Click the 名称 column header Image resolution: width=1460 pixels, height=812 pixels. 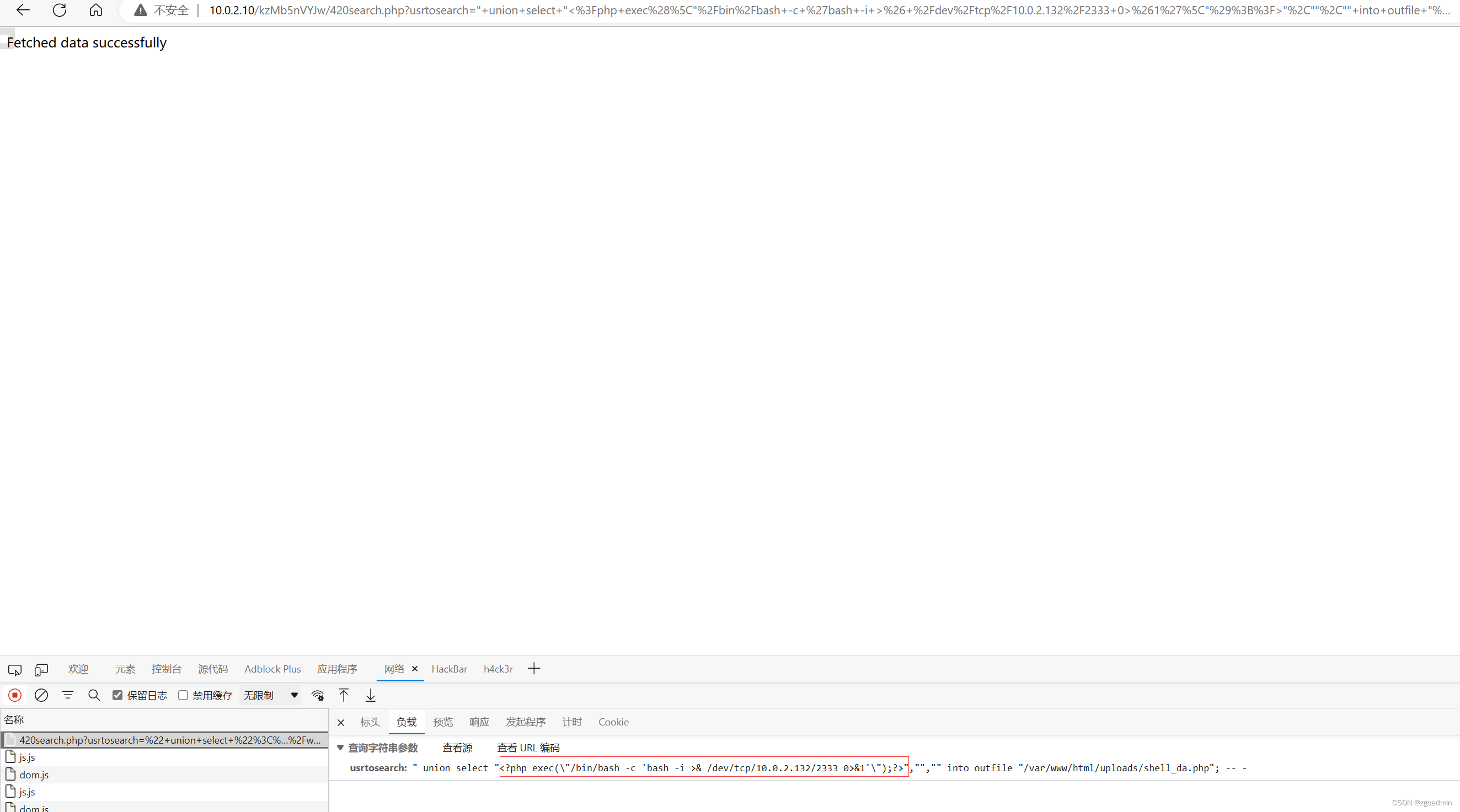click(x=164, y=719)
